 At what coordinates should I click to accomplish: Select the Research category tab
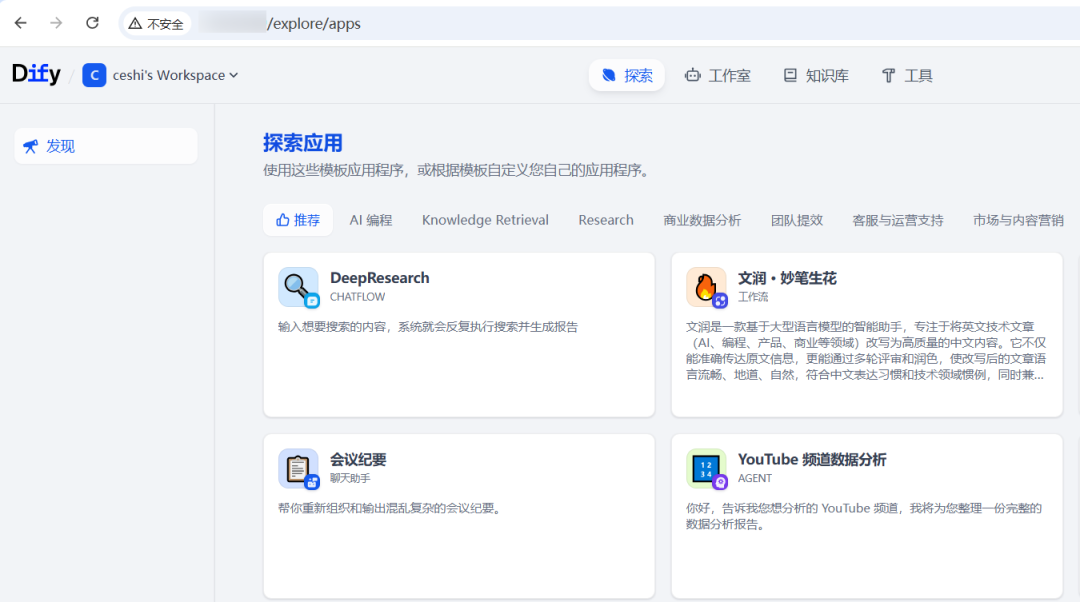pos(606,220)
